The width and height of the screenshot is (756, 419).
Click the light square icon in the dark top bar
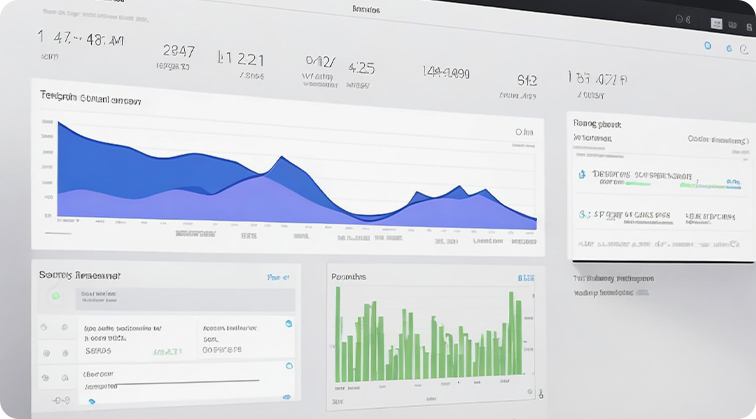[716, 24]
